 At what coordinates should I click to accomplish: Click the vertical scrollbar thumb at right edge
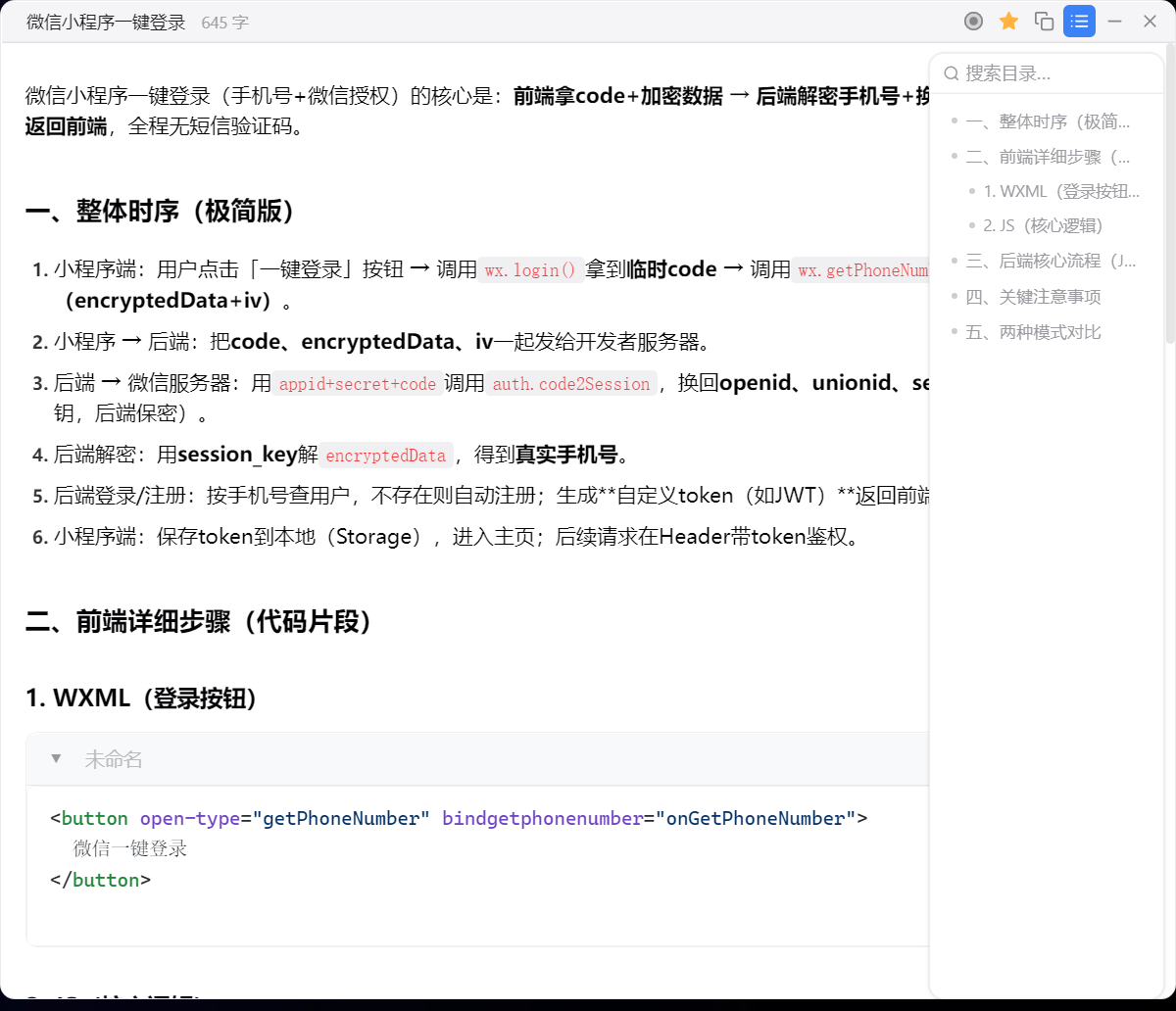pos(1169,194)
